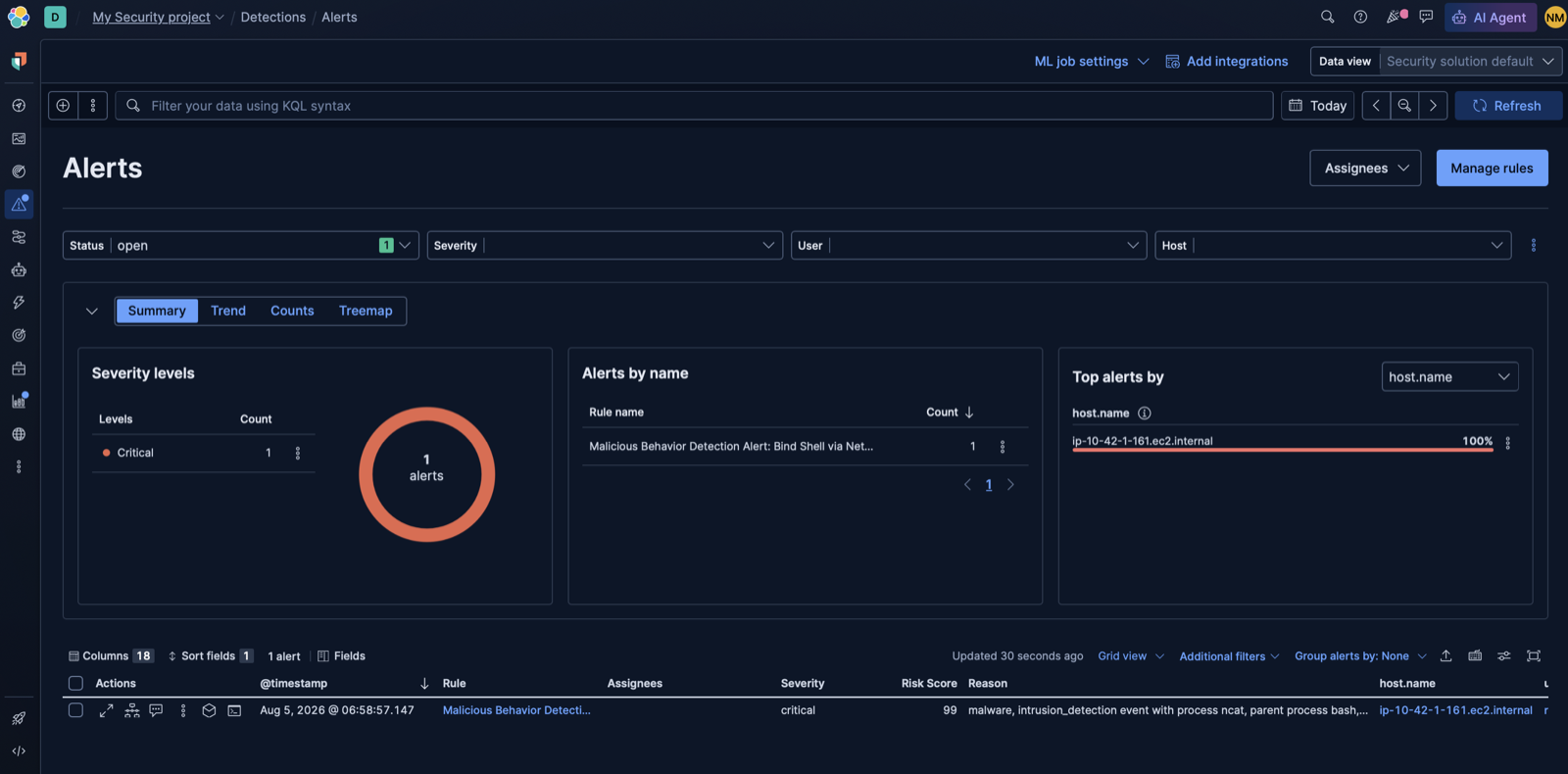The height and width of the screenshot is (774, 1568).
Task: Change the host.name top alerts field dropdown
Action: pyautogui.click(x=1449, y=377)
